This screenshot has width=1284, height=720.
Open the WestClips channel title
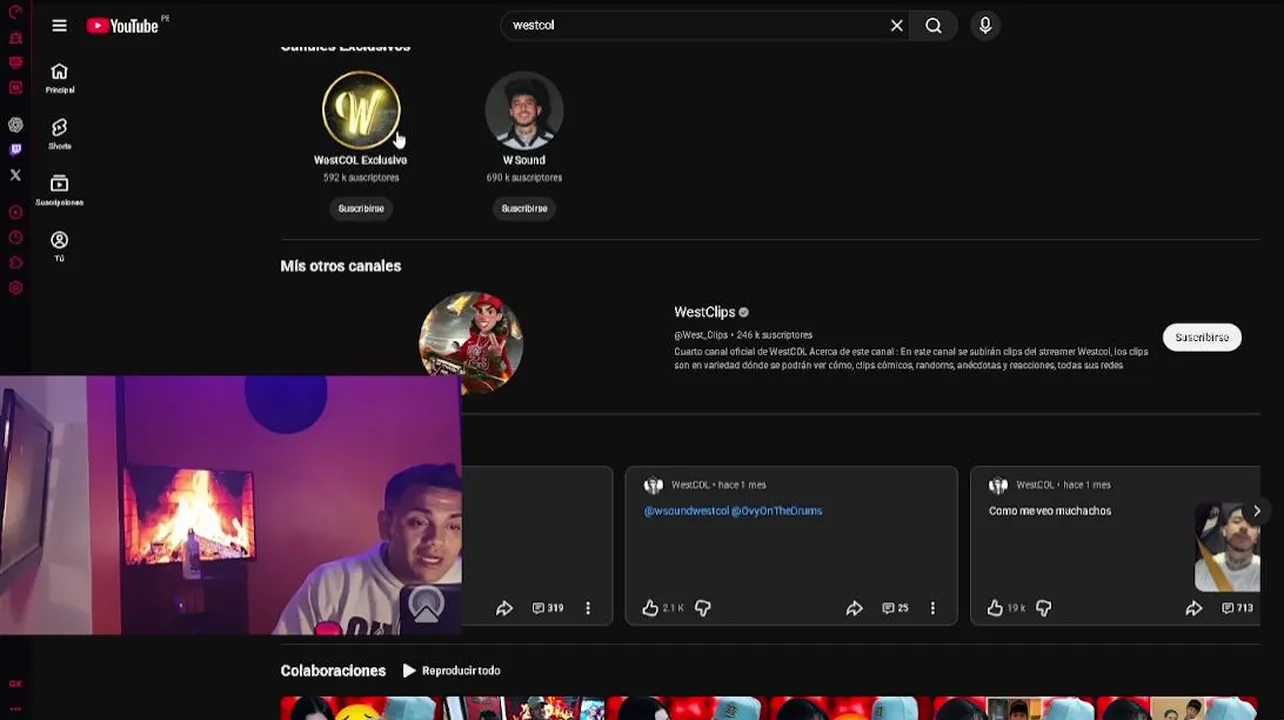click(x=704, y=312)
